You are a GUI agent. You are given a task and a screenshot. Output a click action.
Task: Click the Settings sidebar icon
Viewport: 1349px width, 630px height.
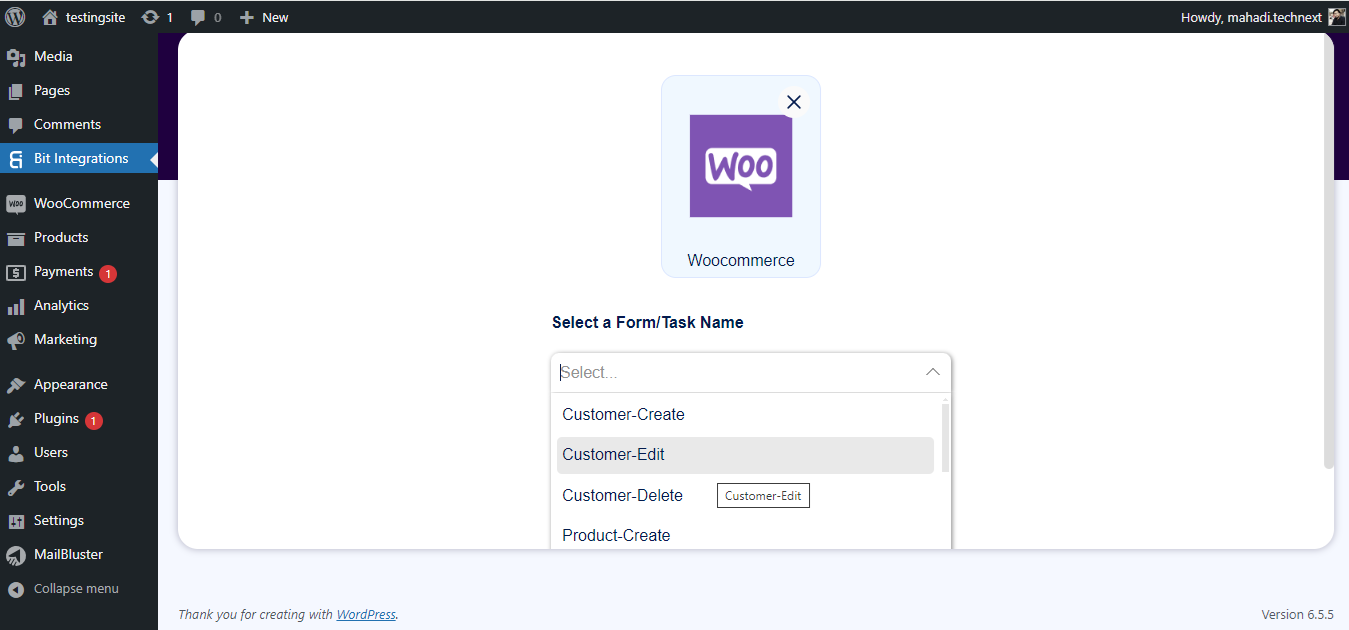pyautogui.click(x=15, y=521)
